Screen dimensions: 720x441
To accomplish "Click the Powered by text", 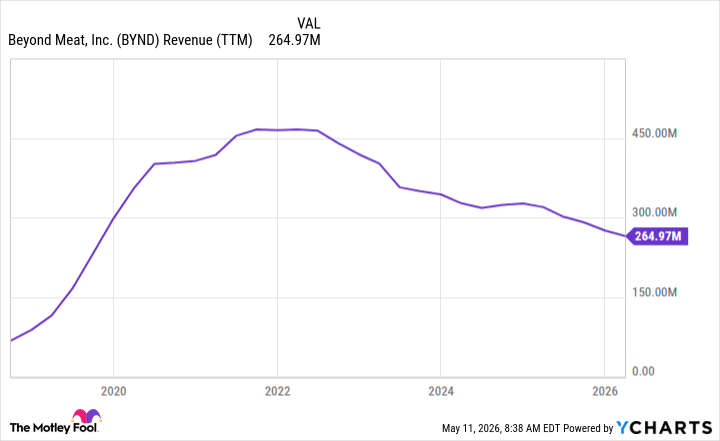I will (x=588, y=429).
